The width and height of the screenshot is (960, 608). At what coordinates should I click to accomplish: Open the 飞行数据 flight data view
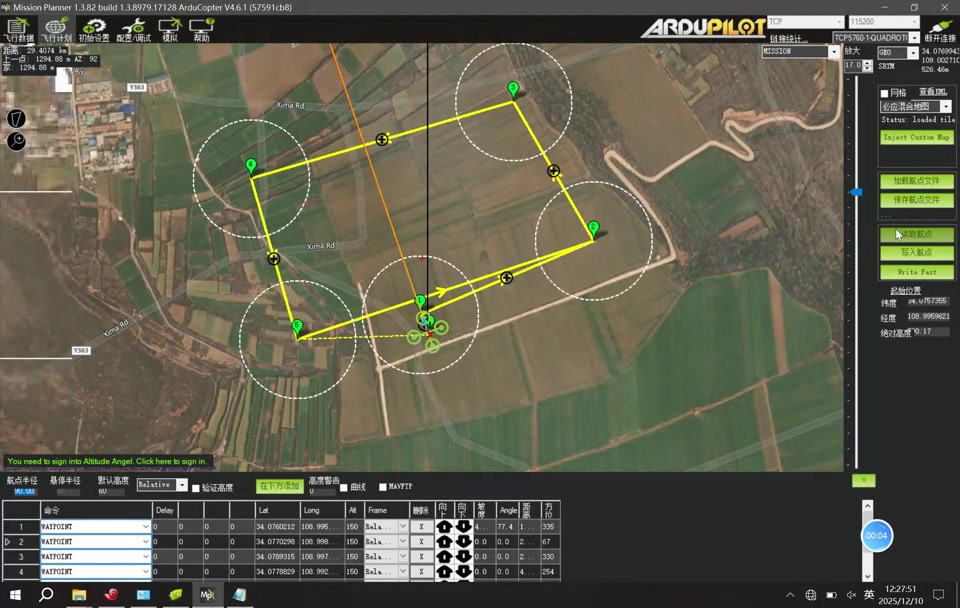pyautogui.click(x=18, y=29)
